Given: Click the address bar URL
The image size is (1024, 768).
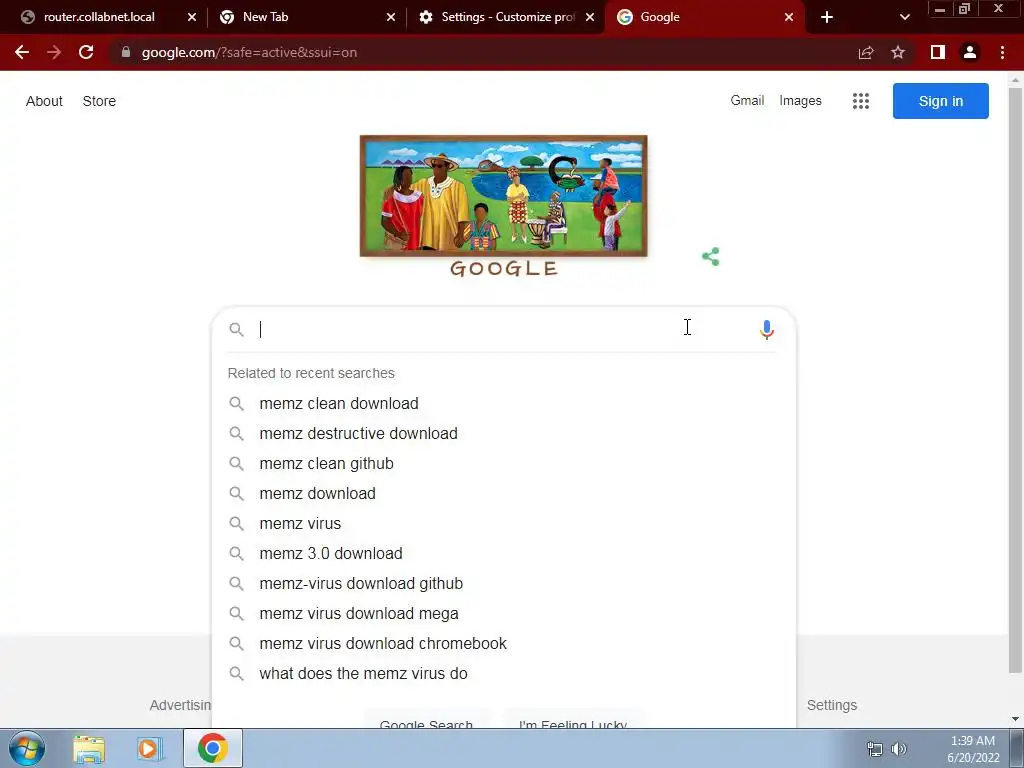Looking at the screenshot, I should tap(249, 52).
